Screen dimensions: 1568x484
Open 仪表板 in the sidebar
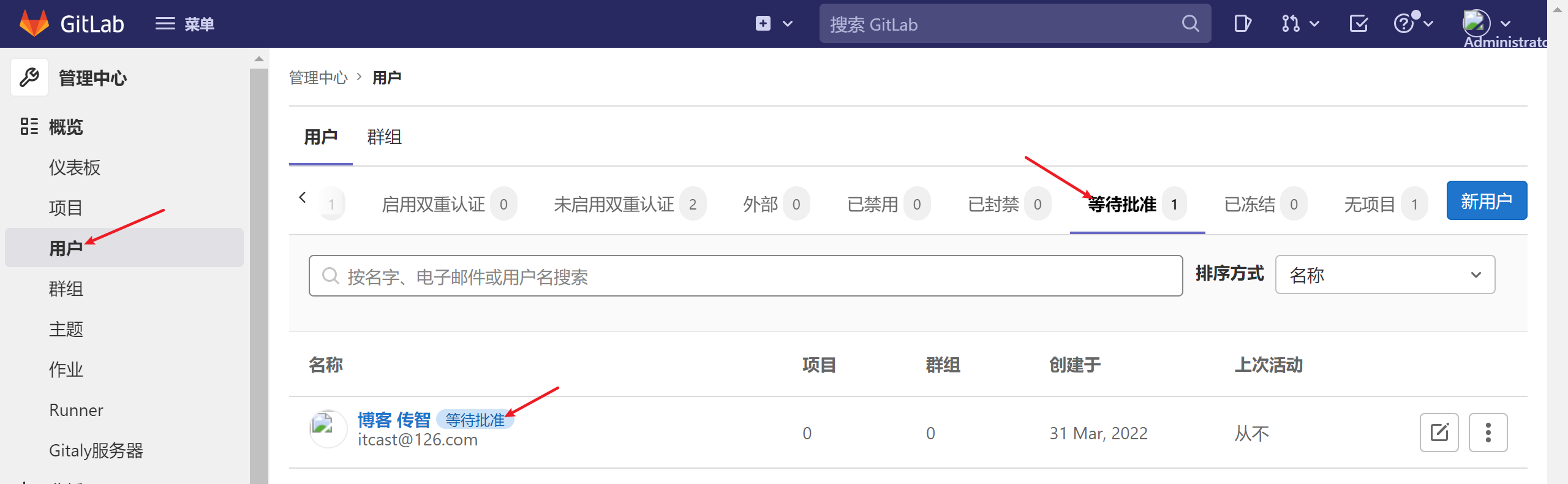pyautogui.click(x=75, y=167)
